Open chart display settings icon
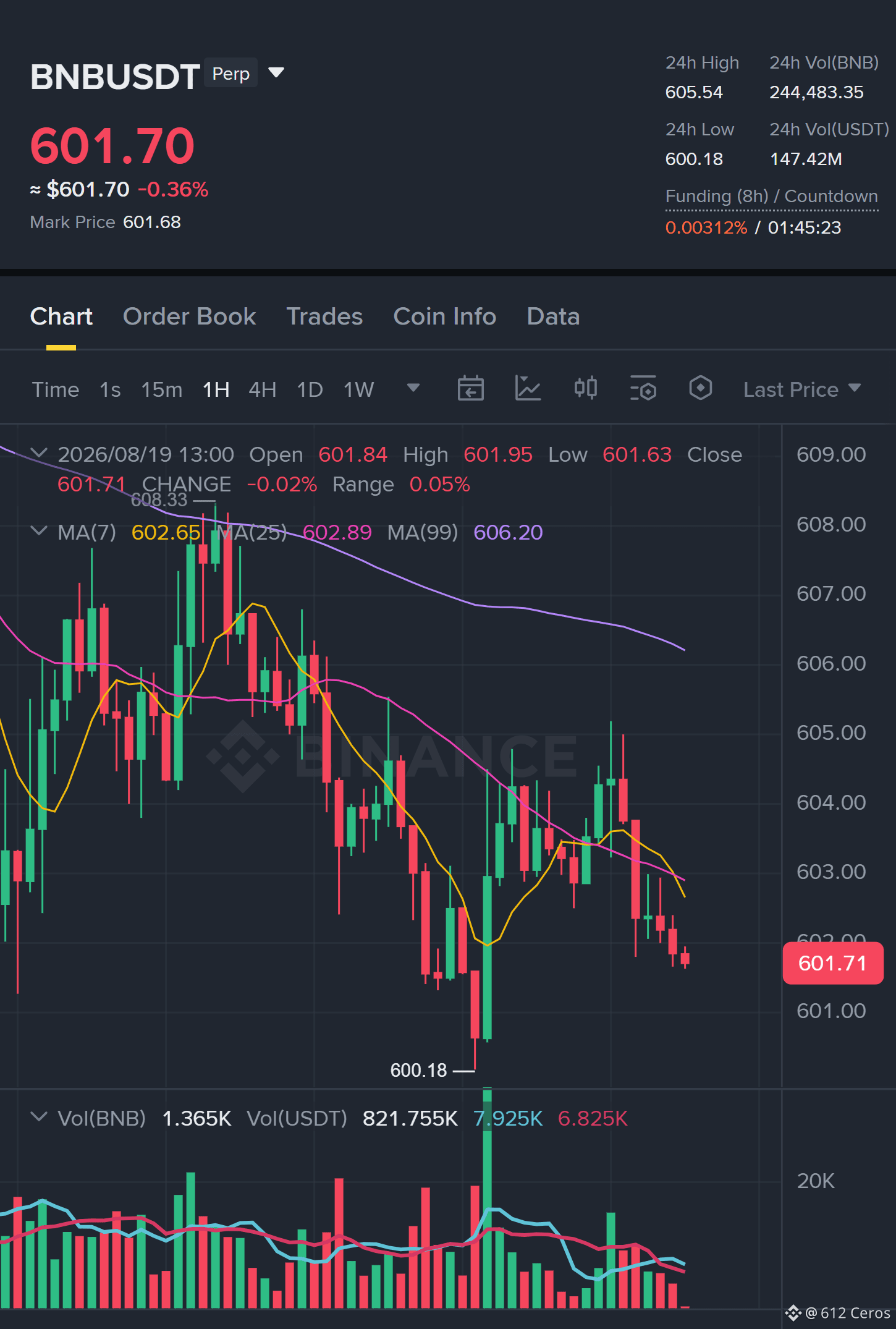The height and width of the screenshot is (1329, 896). click(643, 389)
